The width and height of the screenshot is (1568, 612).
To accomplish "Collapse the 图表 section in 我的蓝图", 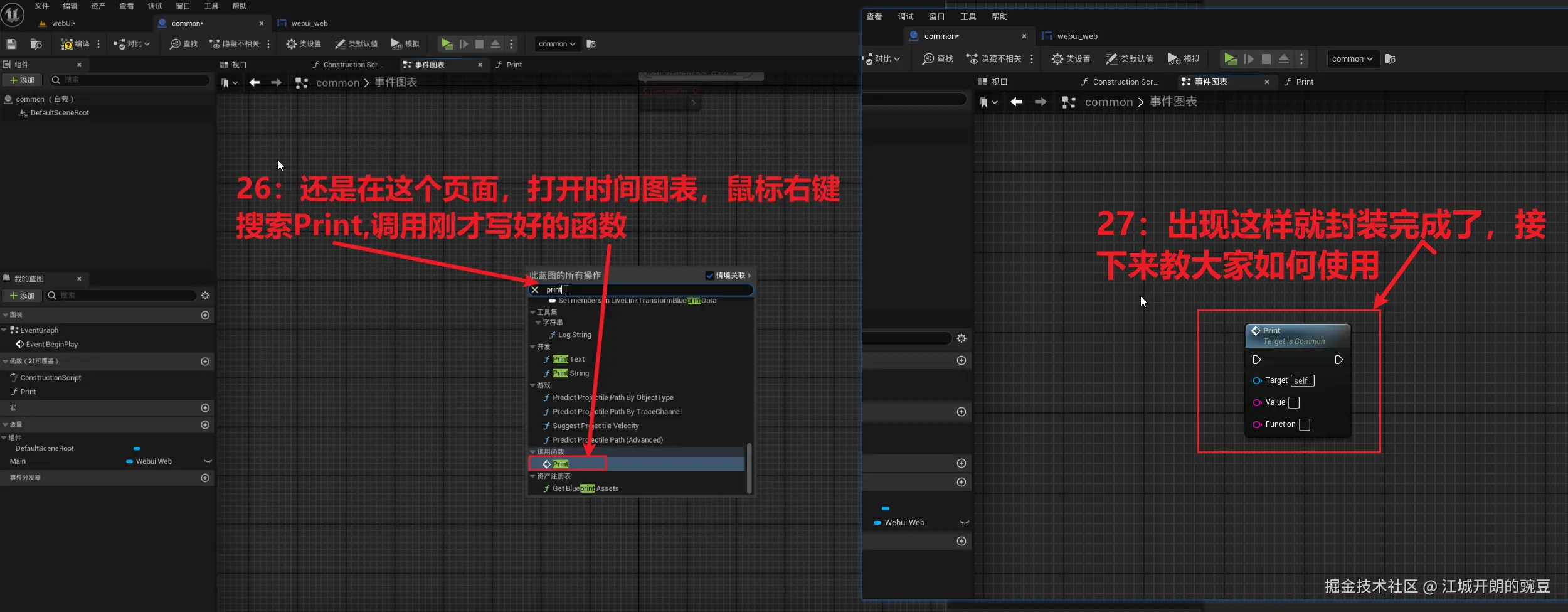I will point(6,315).
